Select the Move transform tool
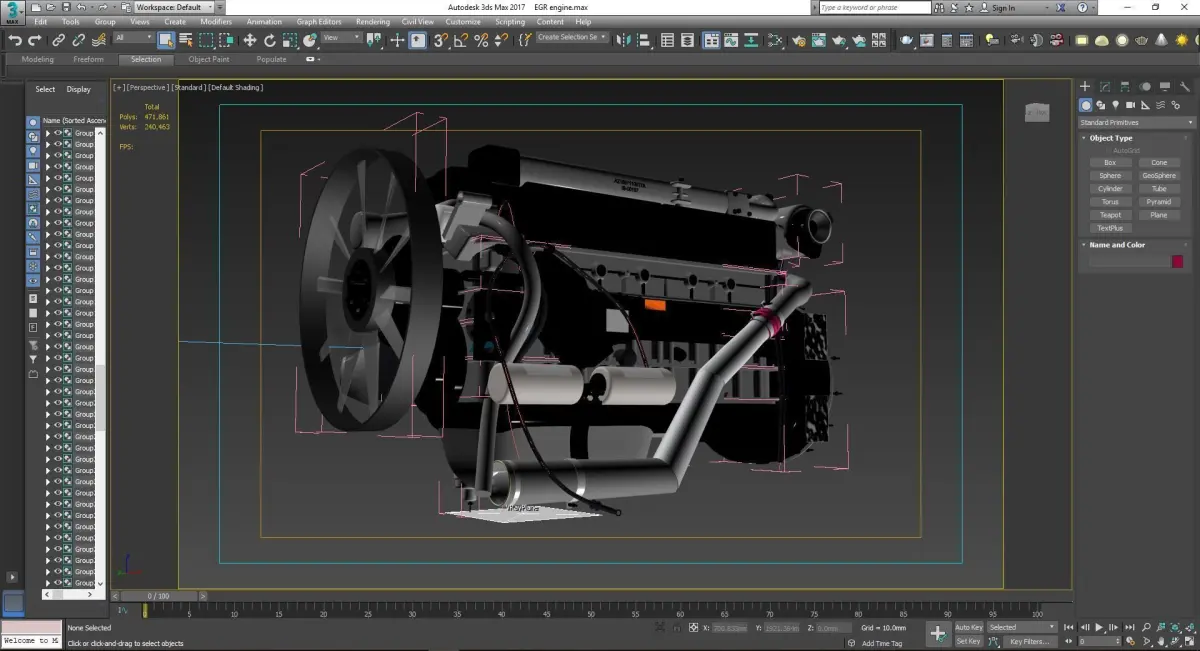Image resolution: width=1200 pixels, height=651 pixels. pyautogui.click(x=250, y=41)
